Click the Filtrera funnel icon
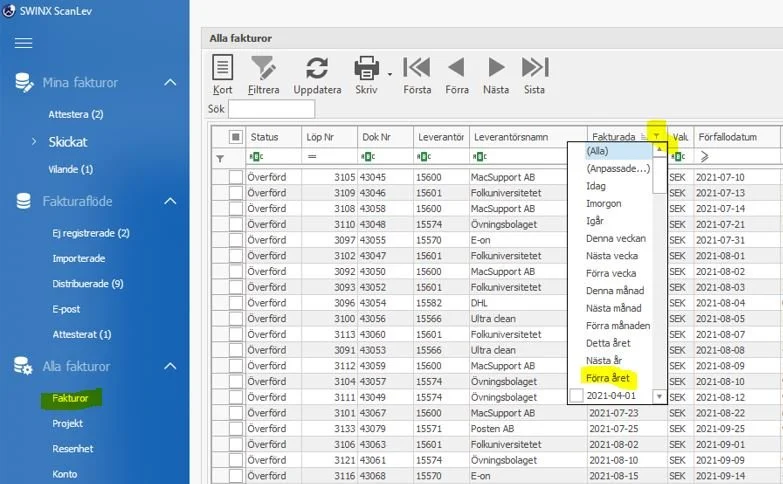Image resolution: width=783 pixels, height=484 pixels. [263, 67]
